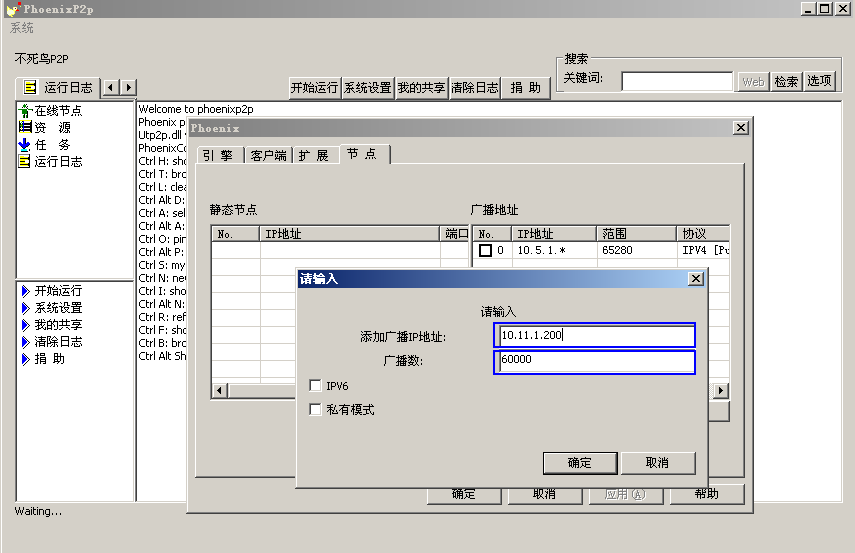855x553 pixels.
Task: Click the 'Welcome to phoenixp2p' log line
Action: click(196, 109)
